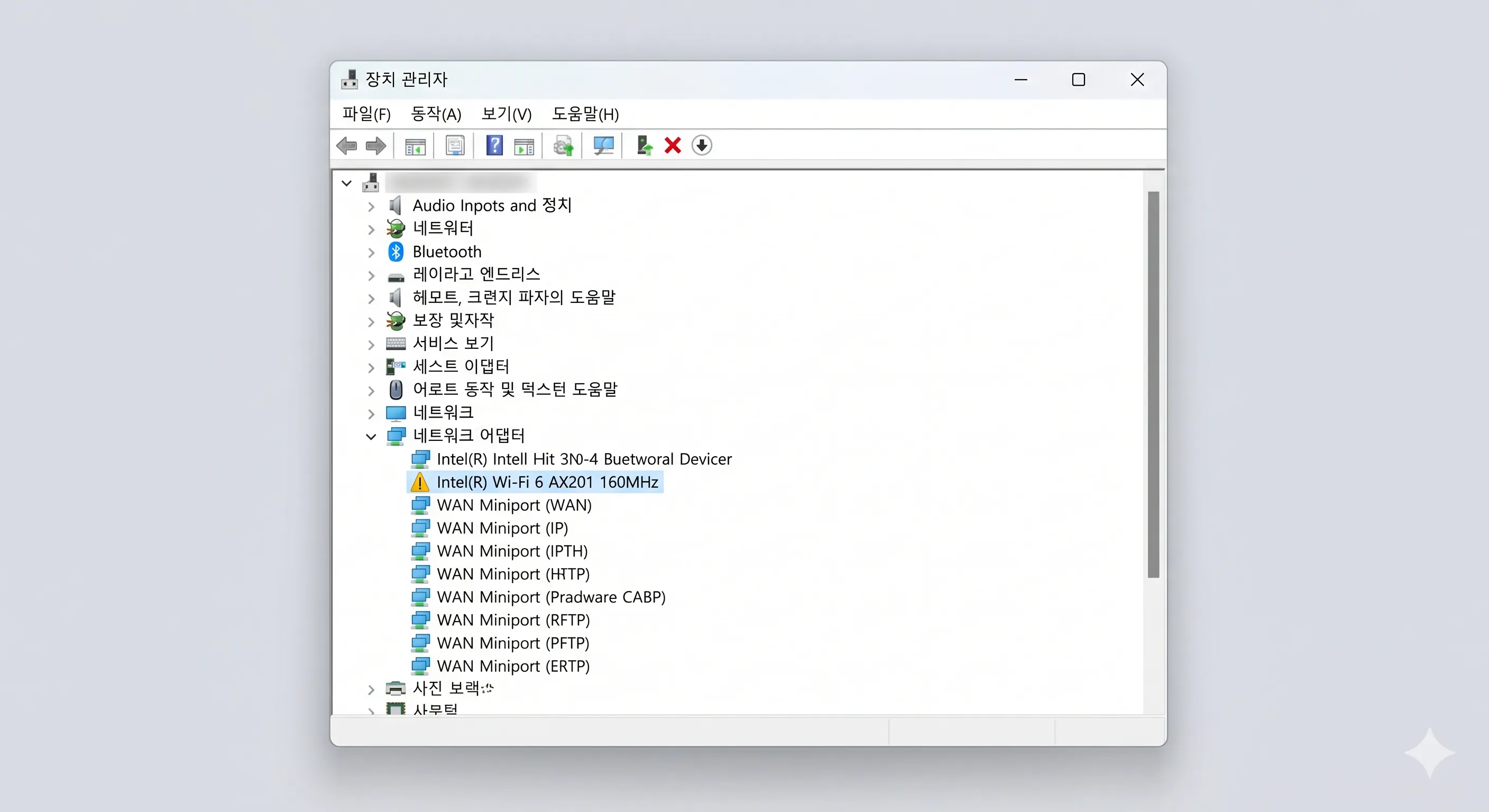Maximize the 장치 관리자 window
Image resolution: width=1489 pixels, height=812 pixels.
(x=1079, y=80)
